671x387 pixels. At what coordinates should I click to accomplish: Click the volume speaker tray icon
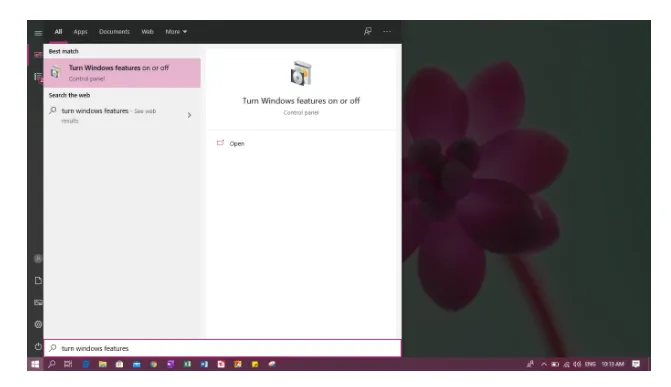pyautogui.click(x=577, y=364)
